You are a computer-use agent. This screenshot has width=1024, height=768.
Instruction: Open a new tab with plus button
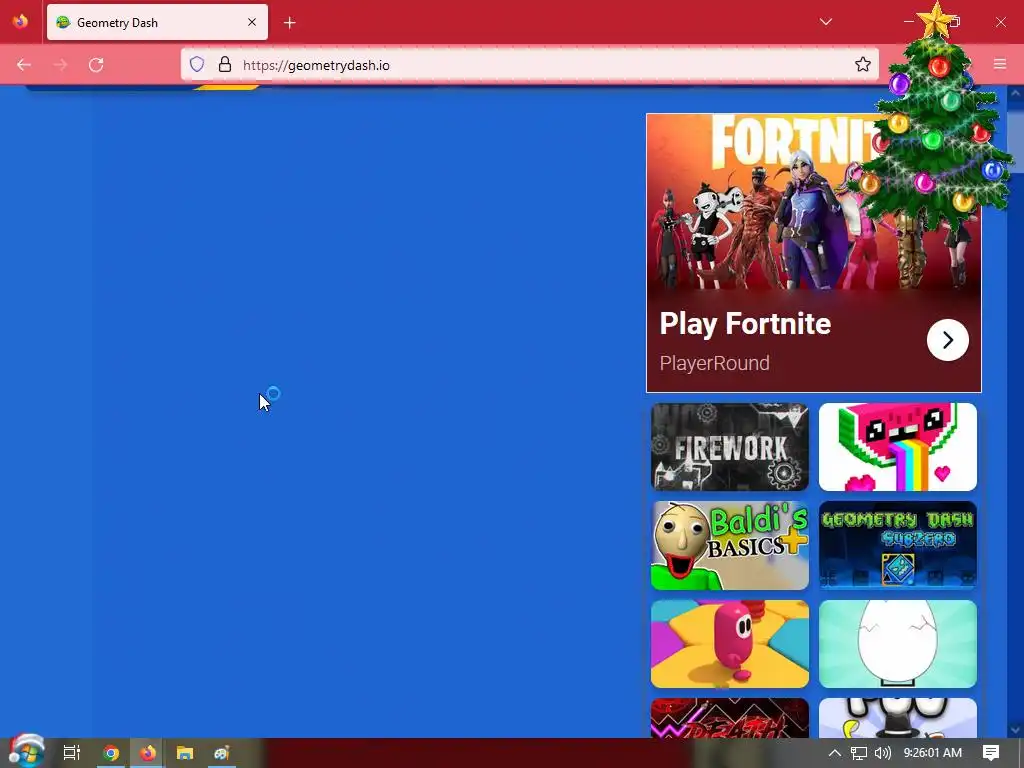pos(289,23)
